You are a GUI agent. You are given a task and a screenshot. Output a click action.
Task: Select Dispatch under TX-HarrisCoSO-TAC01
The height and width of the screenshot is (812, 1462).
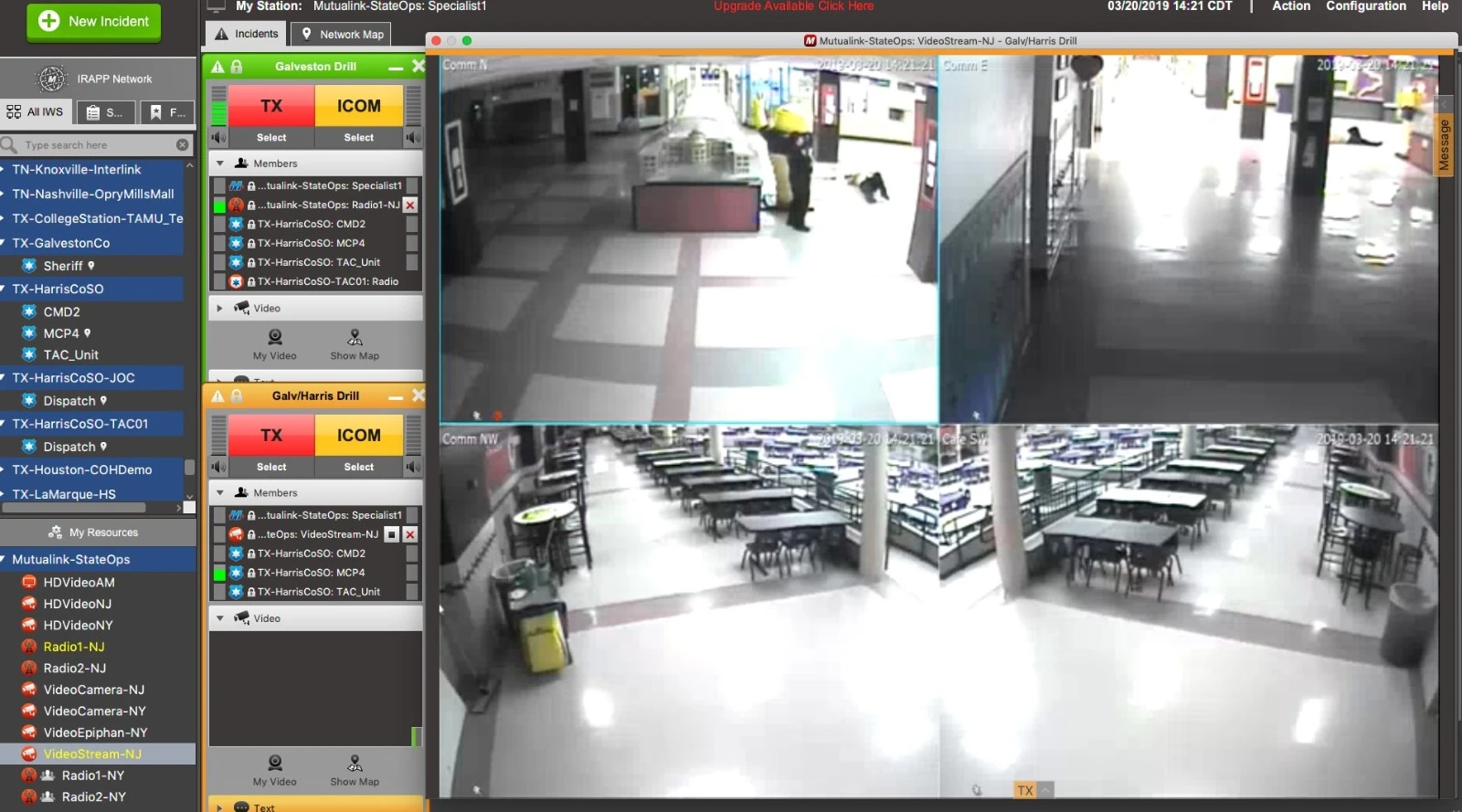pyautogui.click(x=69, y=448)
